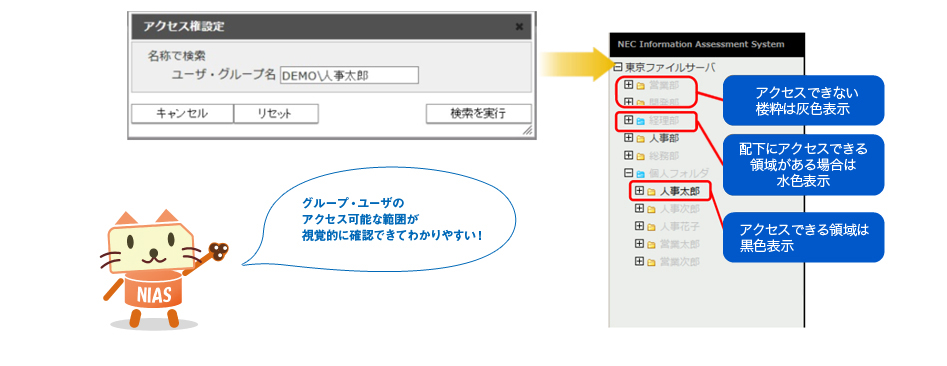Expand the 人事部 tree node
This screenshot has height=366, width=947.
(628, 138)
